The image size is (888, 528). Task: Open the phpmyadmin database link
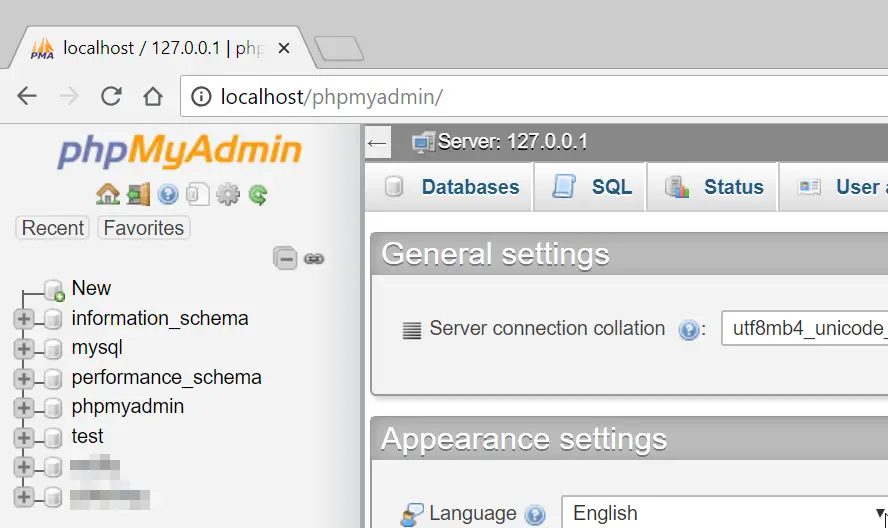(x=127, y=407)
